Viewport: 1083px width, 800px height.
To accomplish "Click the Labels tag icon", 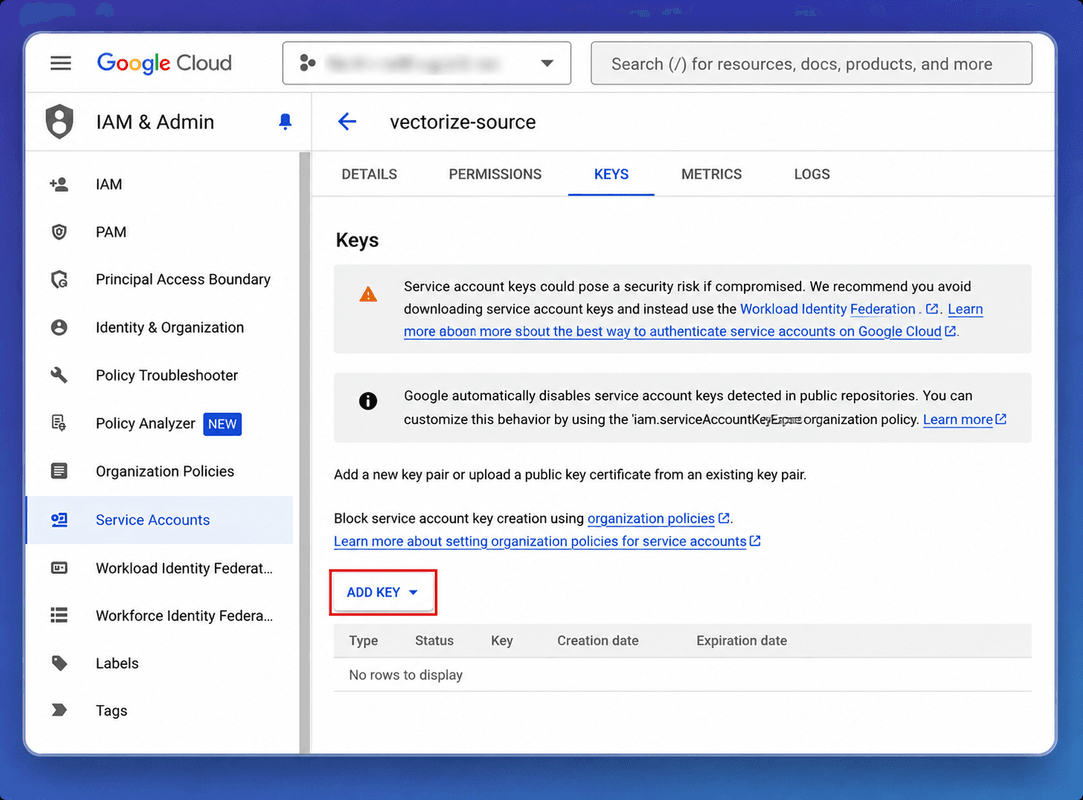I will 59,663.
